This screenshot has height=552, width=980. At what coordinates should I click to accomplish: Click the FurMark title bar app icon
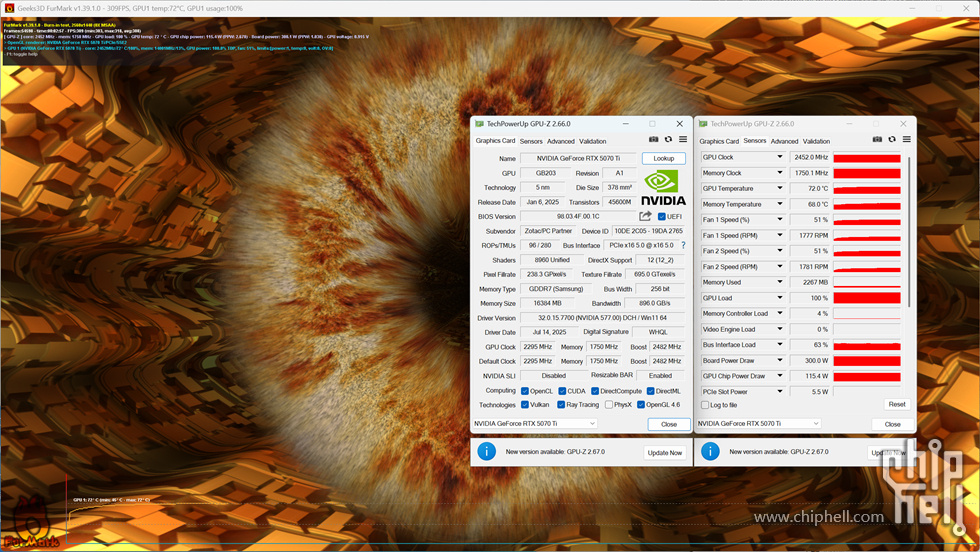pos(9,8)
